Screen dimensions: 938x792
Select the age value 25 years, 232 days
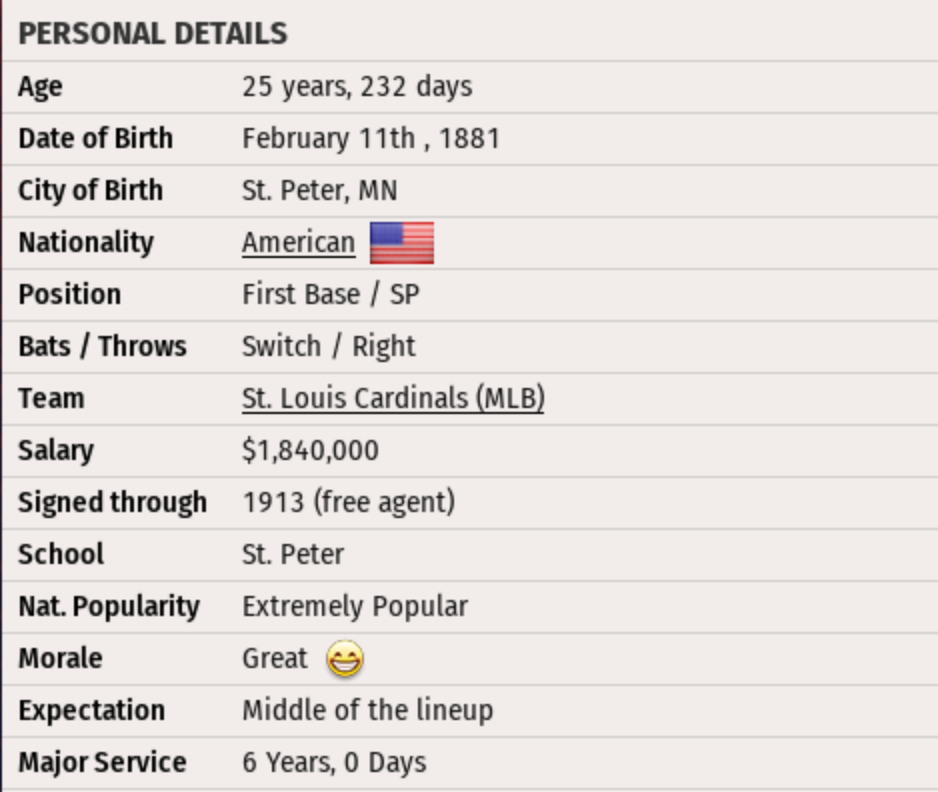click(x=357, y=87)
